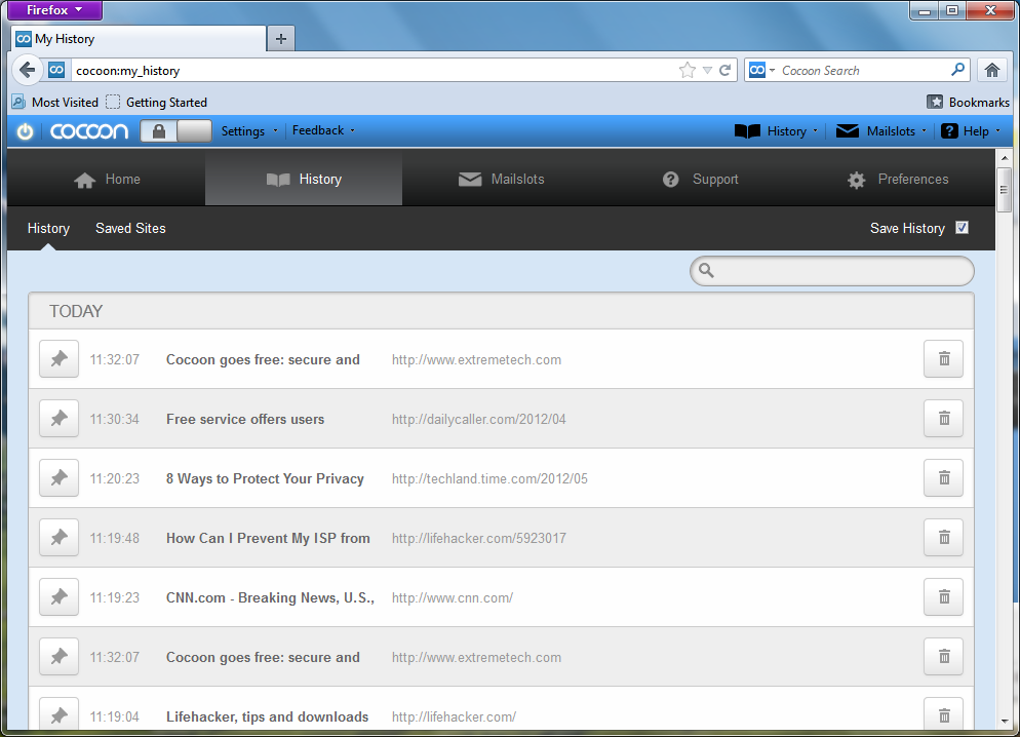Pin the 8 Ways to Protect Your Privacy entry
Screen dimensions: 1020x737
(x=59, y=478)
